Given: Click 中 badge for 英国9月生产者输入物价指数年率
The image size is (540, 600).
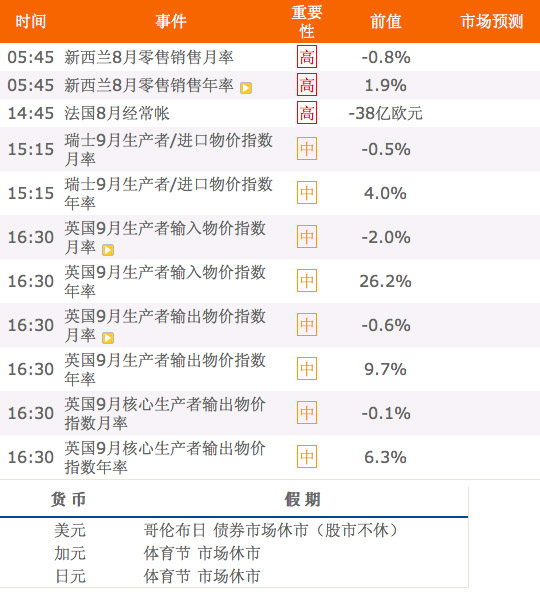Looking at the screenshot, I should pyautogui.click(x=307, y=280).
